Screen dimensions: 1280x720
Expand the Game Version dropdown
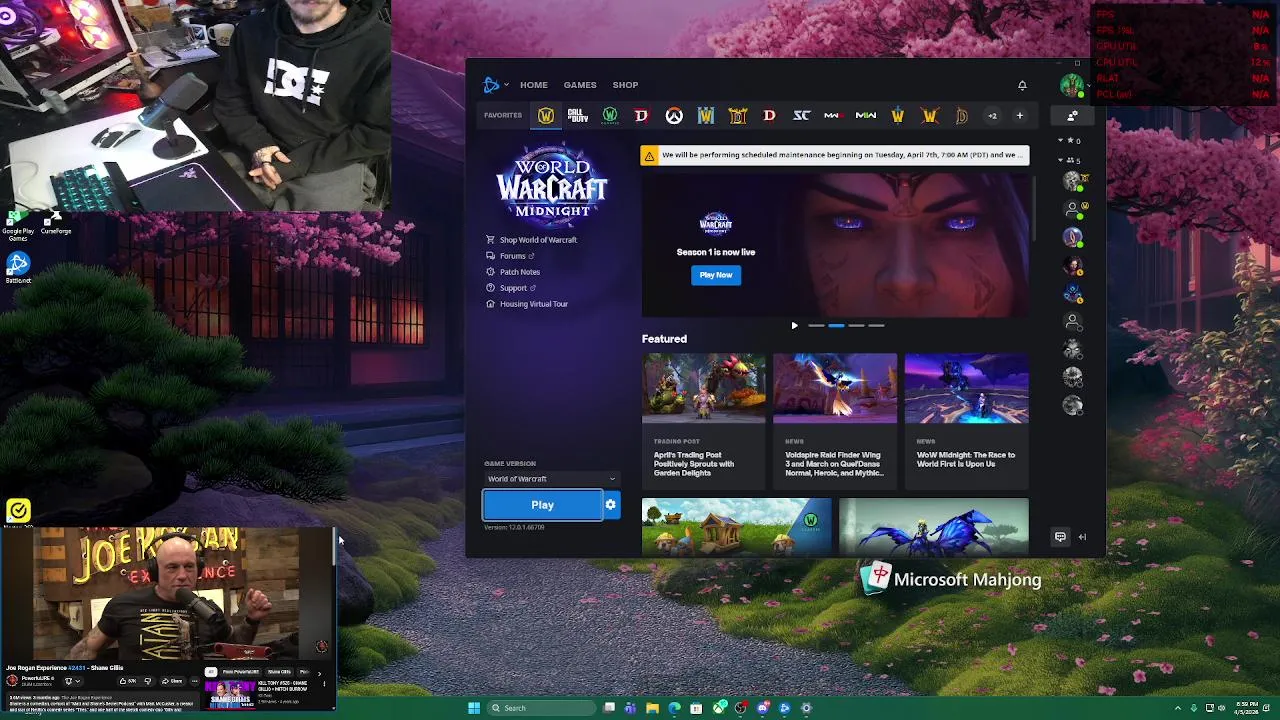click(x=551, y=479)
